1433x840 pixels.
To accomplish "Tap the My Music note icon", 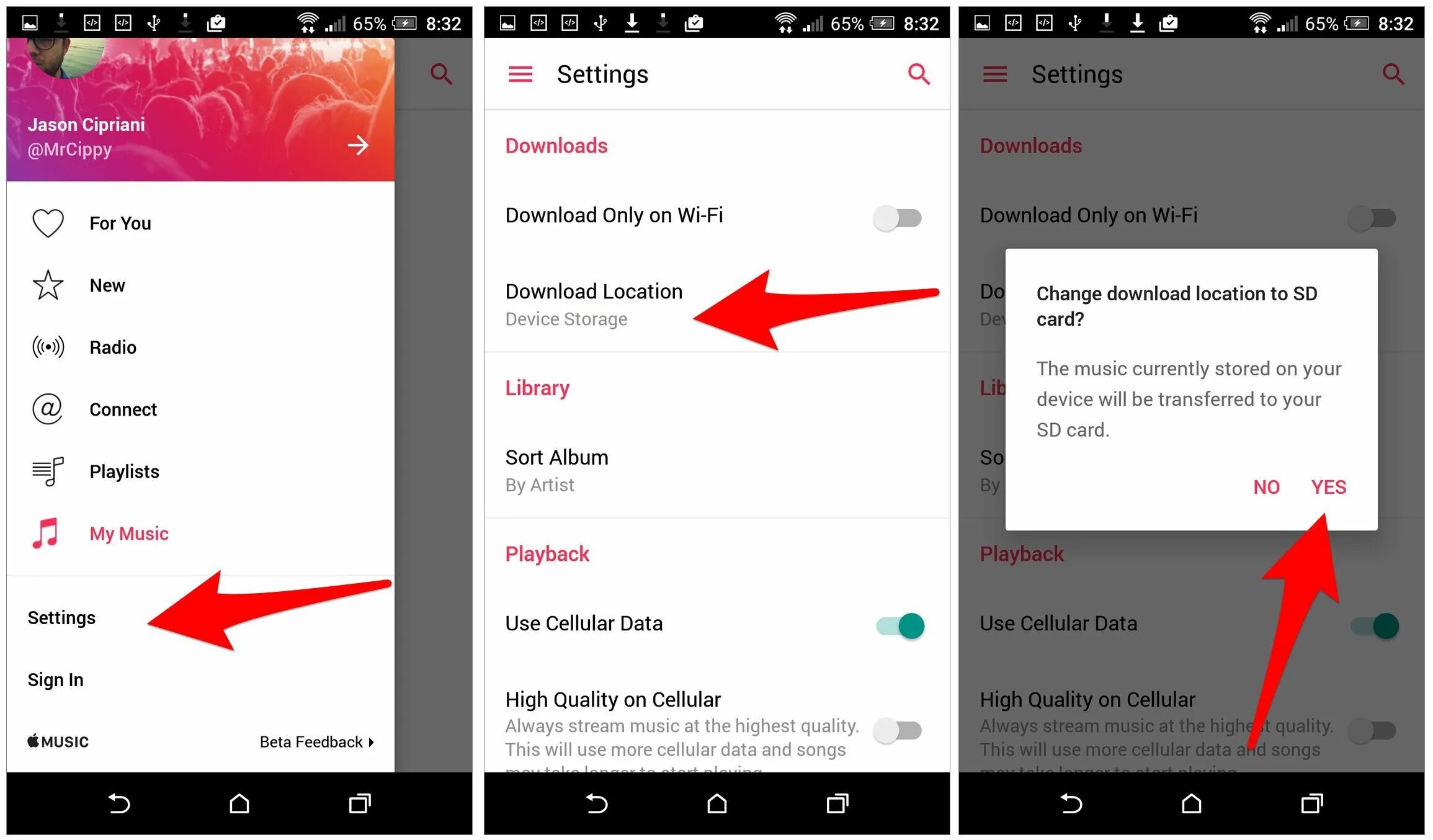I will click(47, 531).
